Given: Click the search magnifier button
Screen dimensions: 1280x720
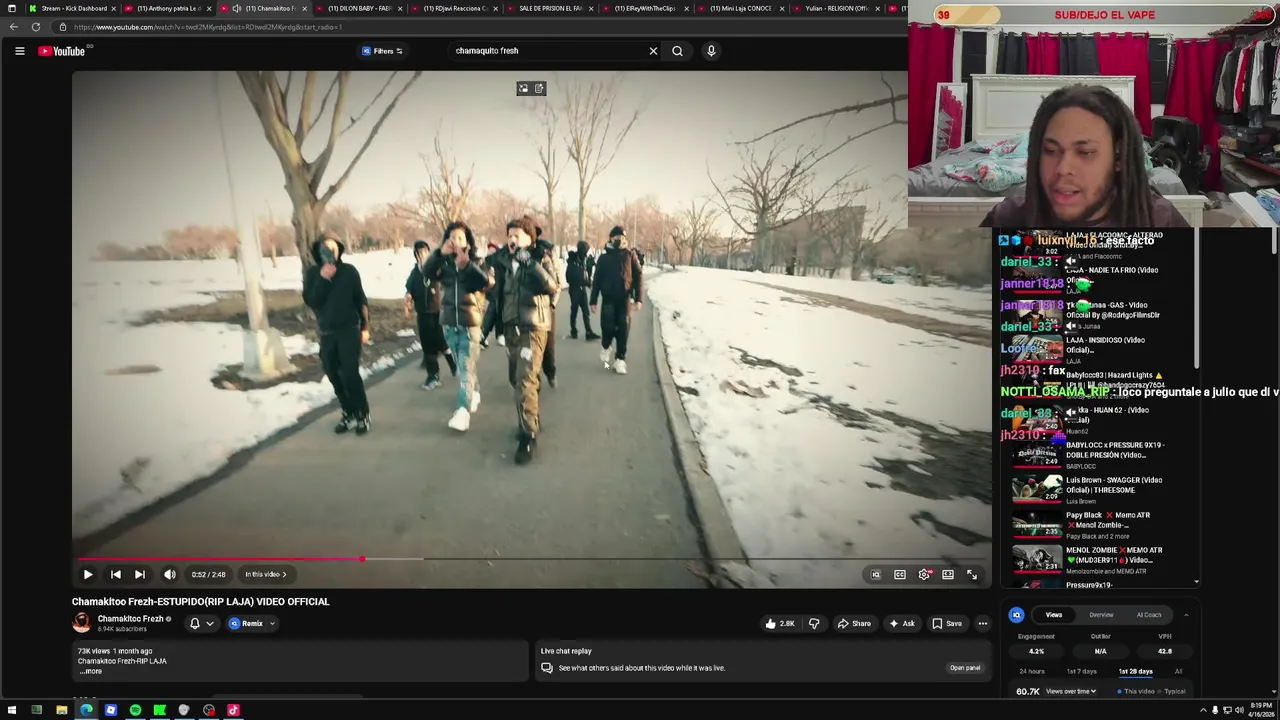Looking at the screenshot, I should [x=677, y=51].
